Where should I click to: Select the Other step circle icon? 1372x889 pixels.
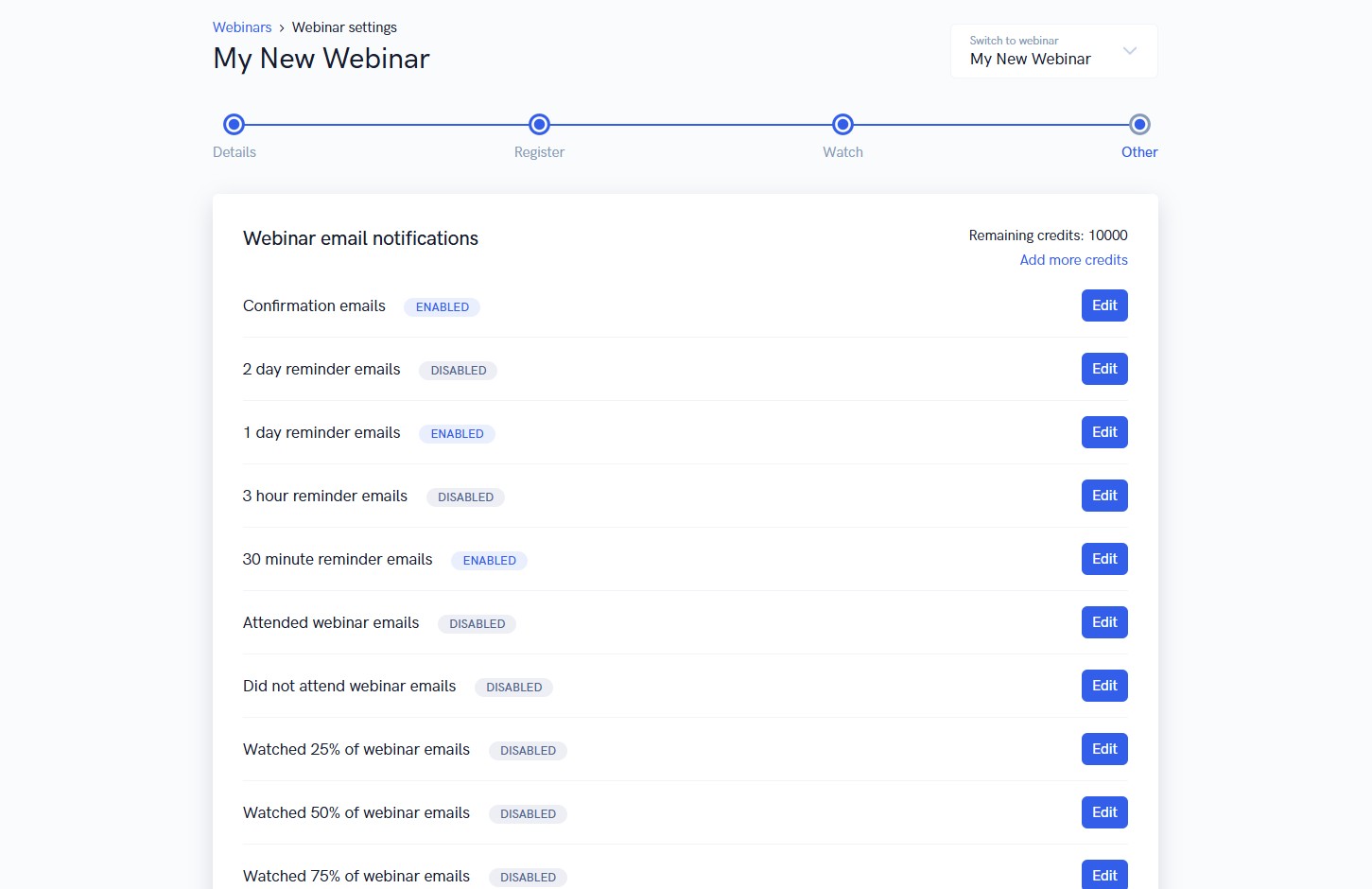coord(1138,124)
